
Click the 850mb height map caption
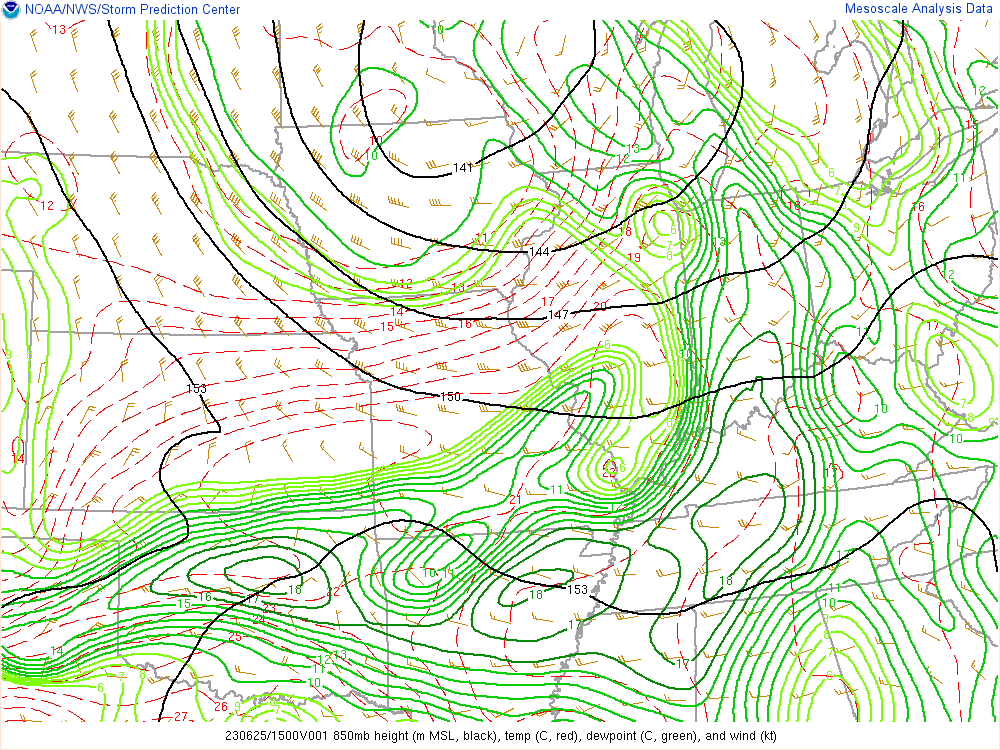click(x=500, y=736)
